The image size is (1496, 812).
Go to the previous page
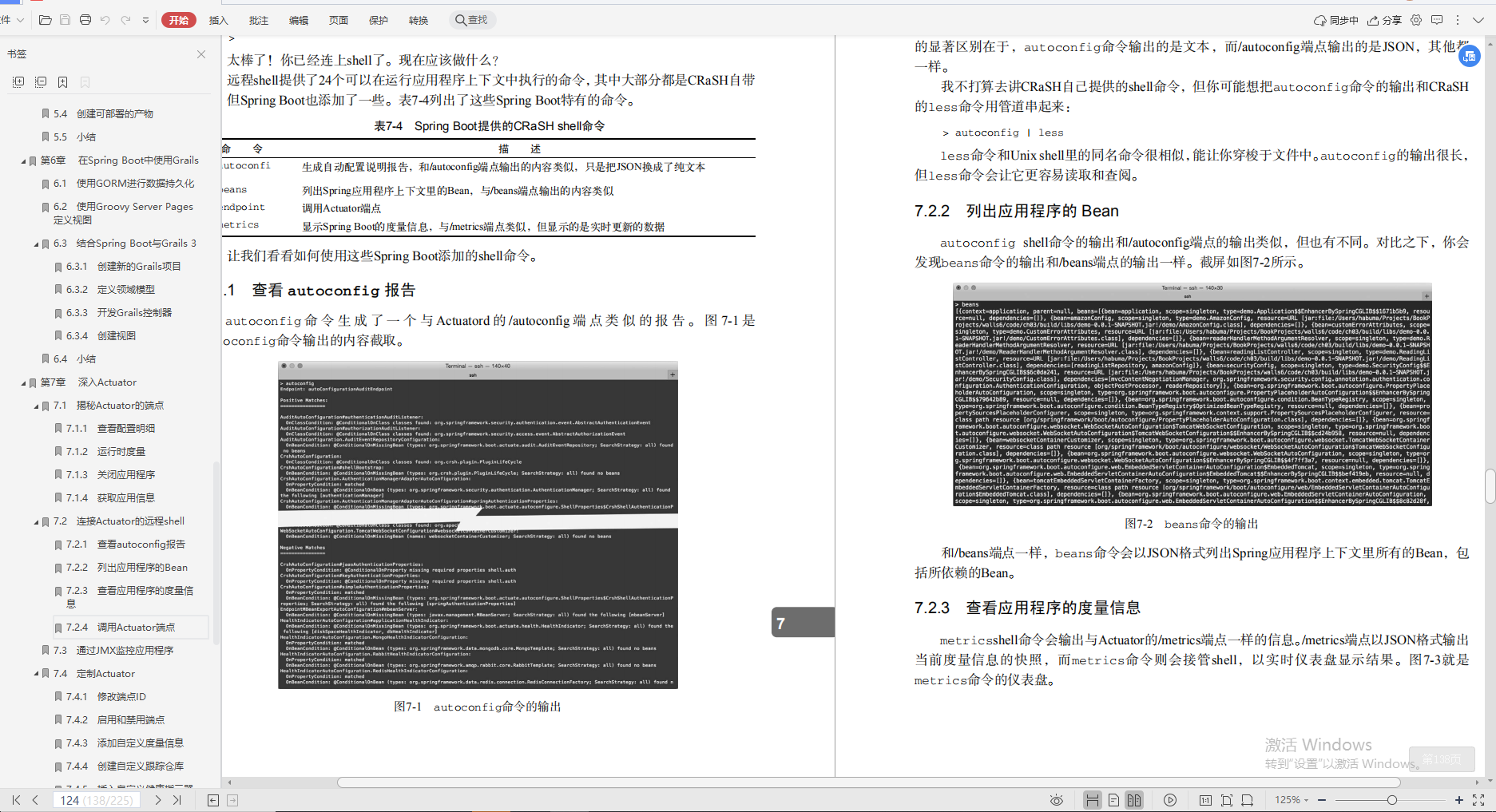(x=35, y=800)
